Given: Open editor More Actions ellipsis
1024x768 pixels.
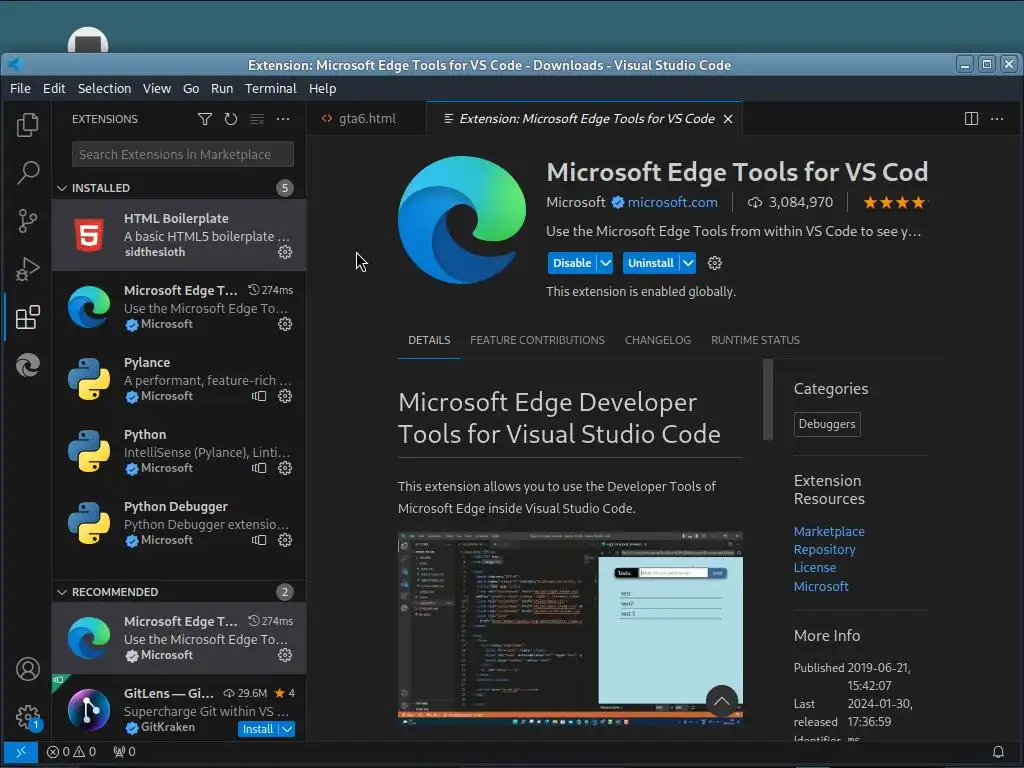Looking at the screenshot, I should point(997,119).
